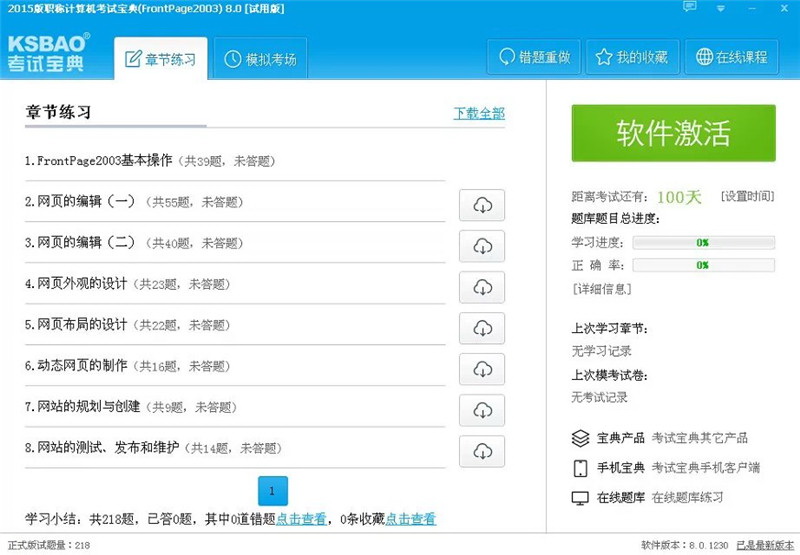Open 我的收藏 favorites

point(633,57)
